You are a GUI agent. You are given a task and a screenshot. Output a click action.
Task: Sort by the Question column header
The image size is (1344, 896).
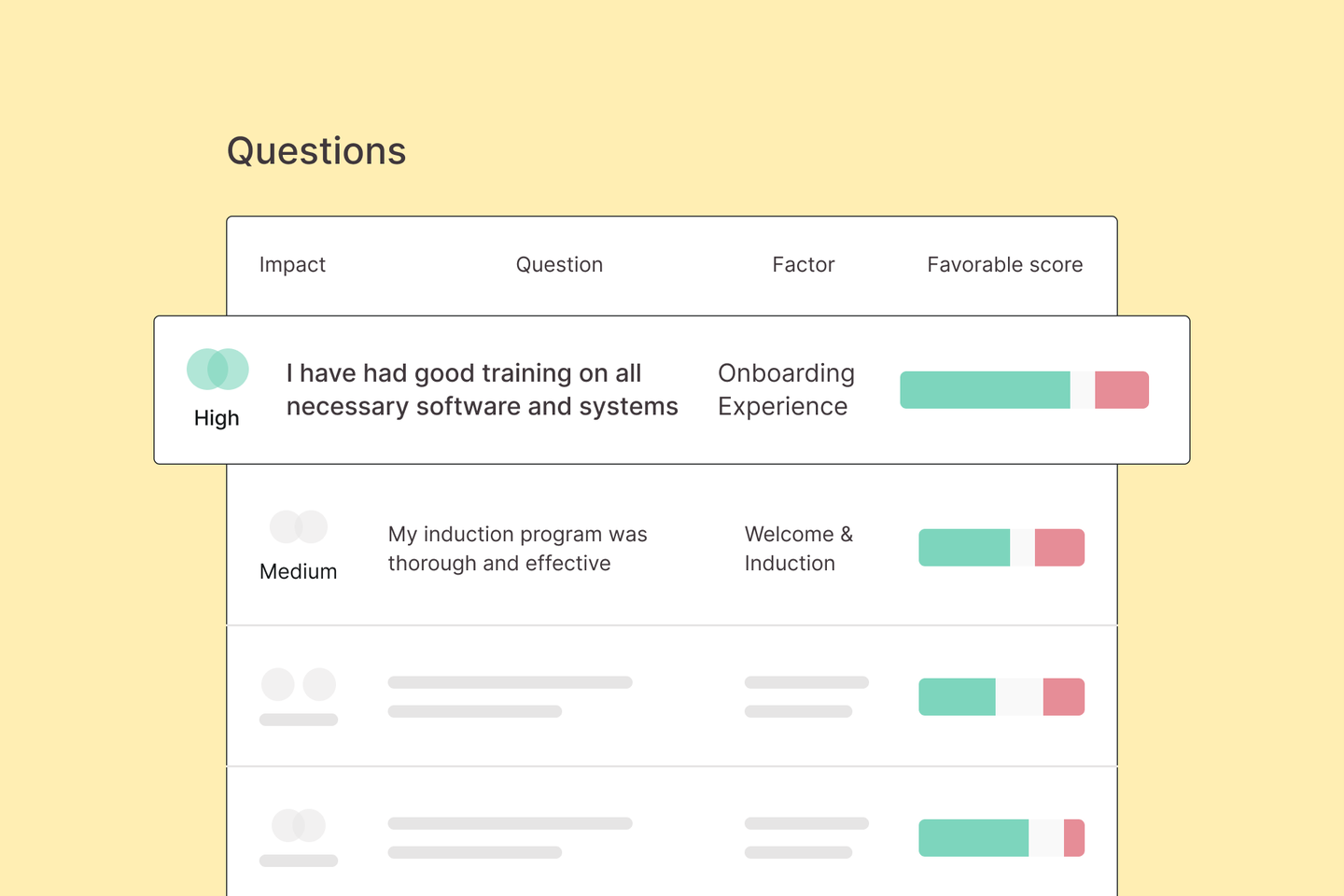tap(559, 265)
